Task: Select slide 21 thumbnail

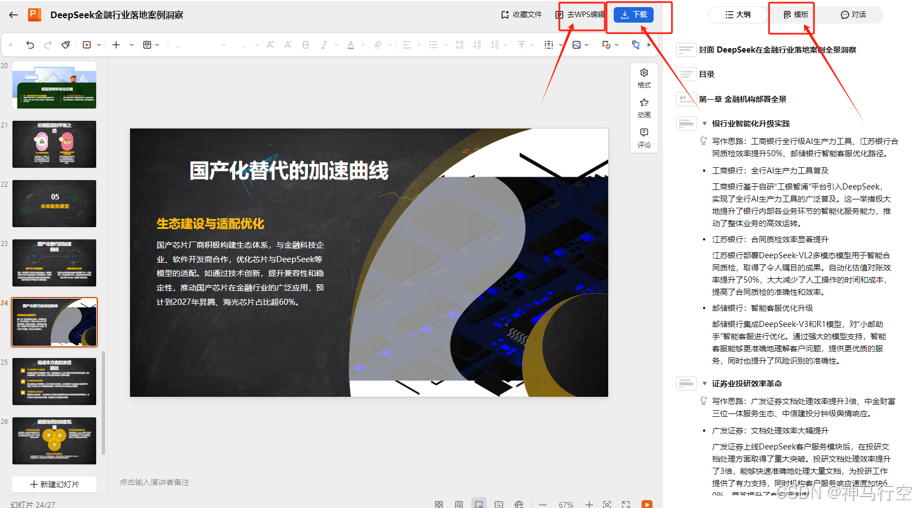Action: click(54, 144)
